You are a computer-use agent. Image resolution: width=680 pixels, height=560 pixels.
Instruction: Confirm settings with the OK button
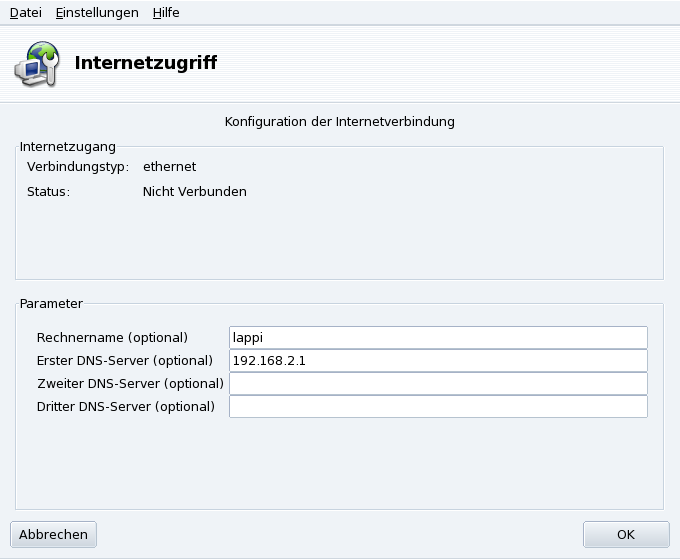tap(626, 534)
